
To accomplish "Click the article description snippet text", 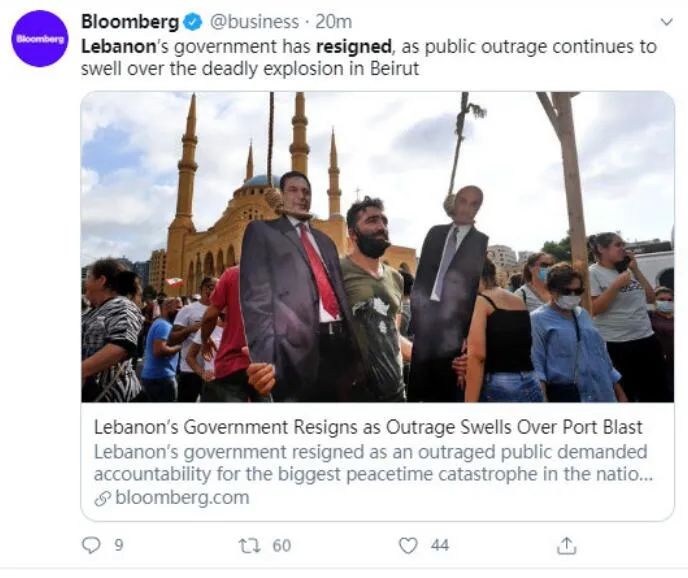I will click(x=373, y=463).
